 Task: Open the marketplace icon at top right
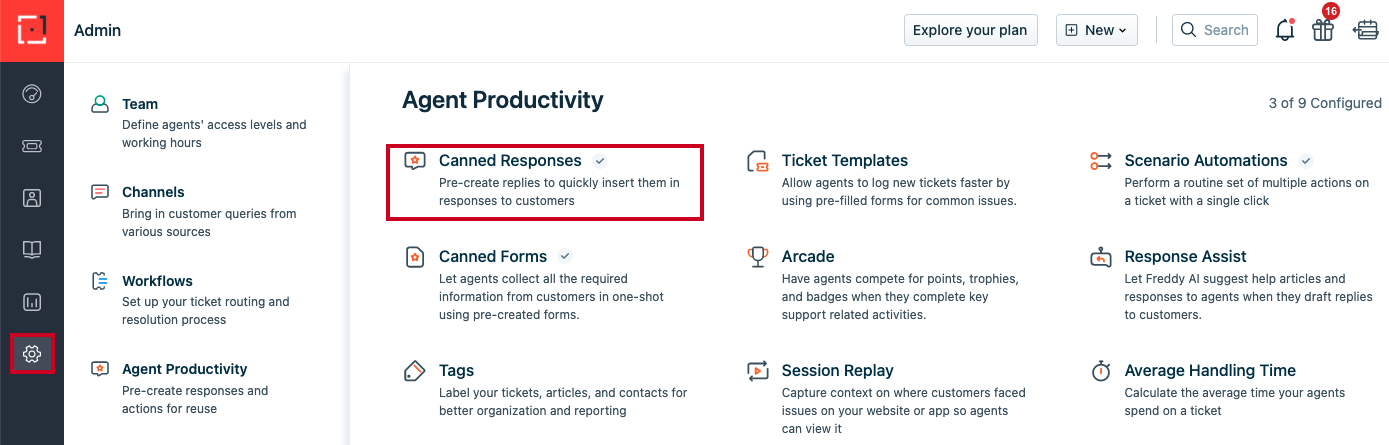pos(1365,30)
